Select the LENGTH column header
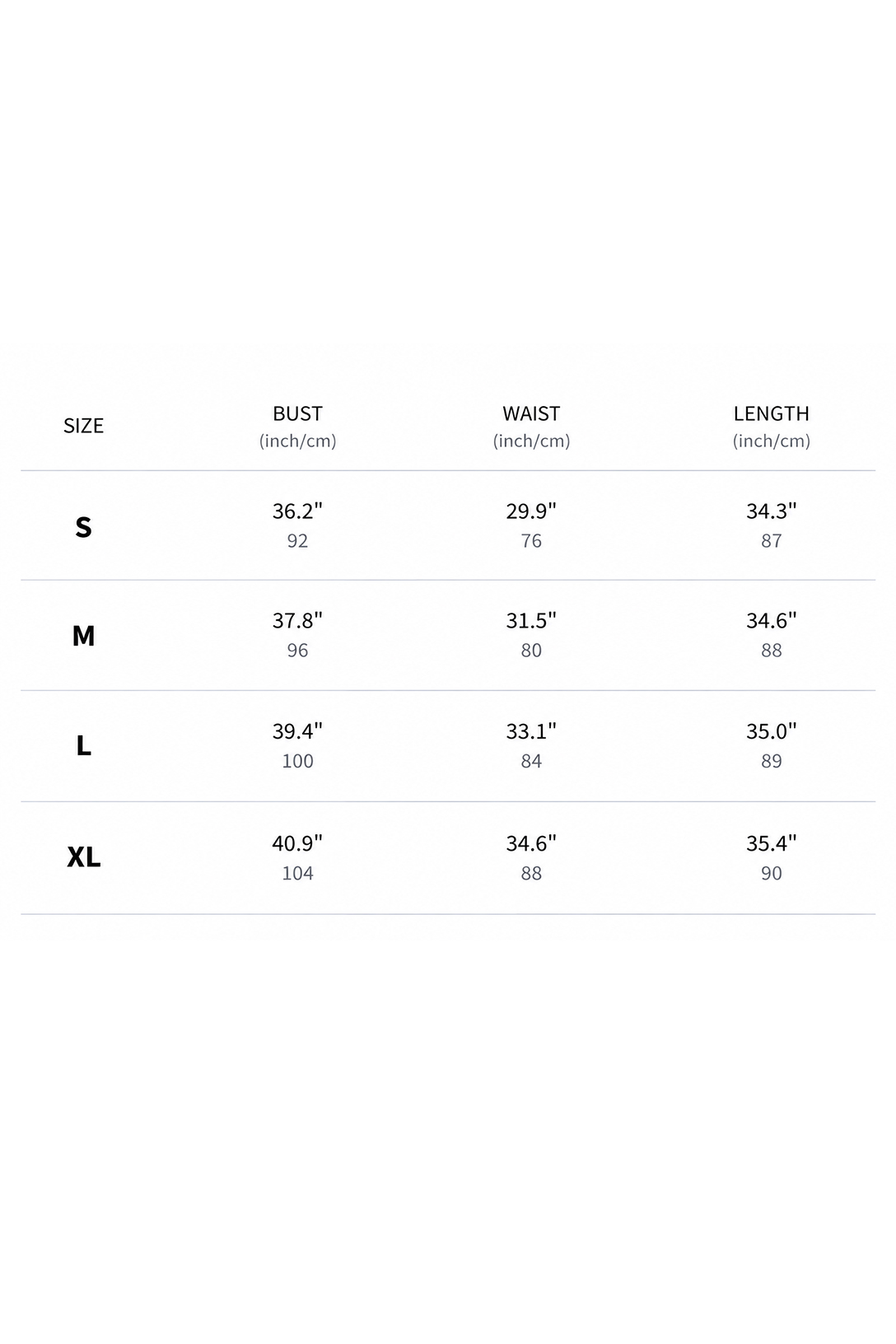The image size is (896, 1344). point(772,413)
